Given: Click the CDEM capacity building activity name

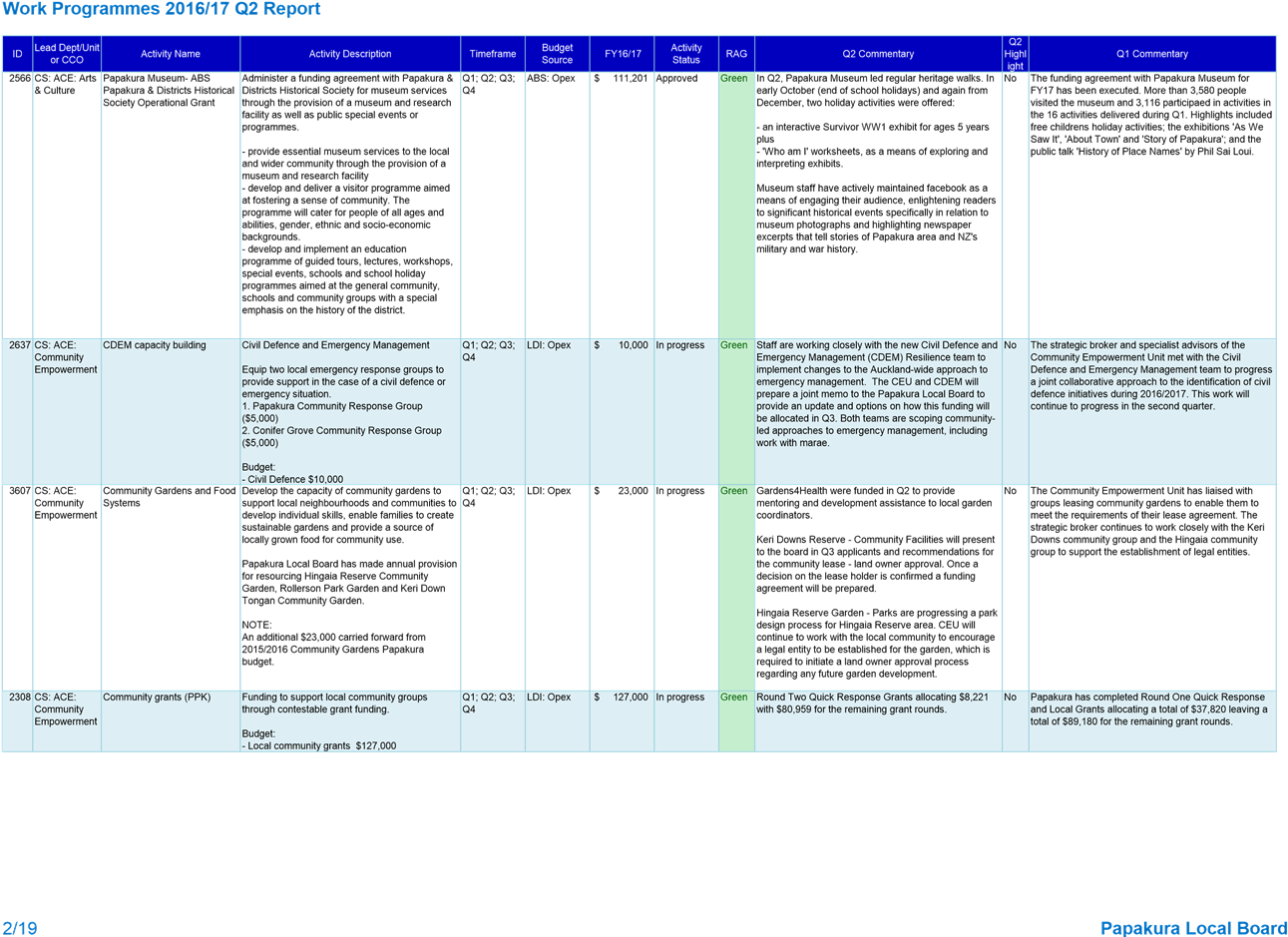Looking at the screenshot, I should tap(155, 345).
